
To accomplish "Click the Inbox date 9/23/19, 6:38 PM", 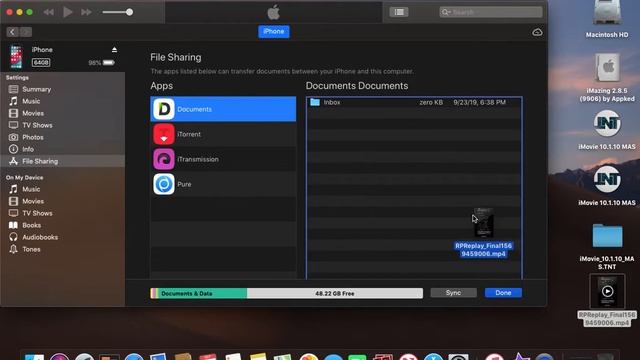I will click(x=480, y=102).
